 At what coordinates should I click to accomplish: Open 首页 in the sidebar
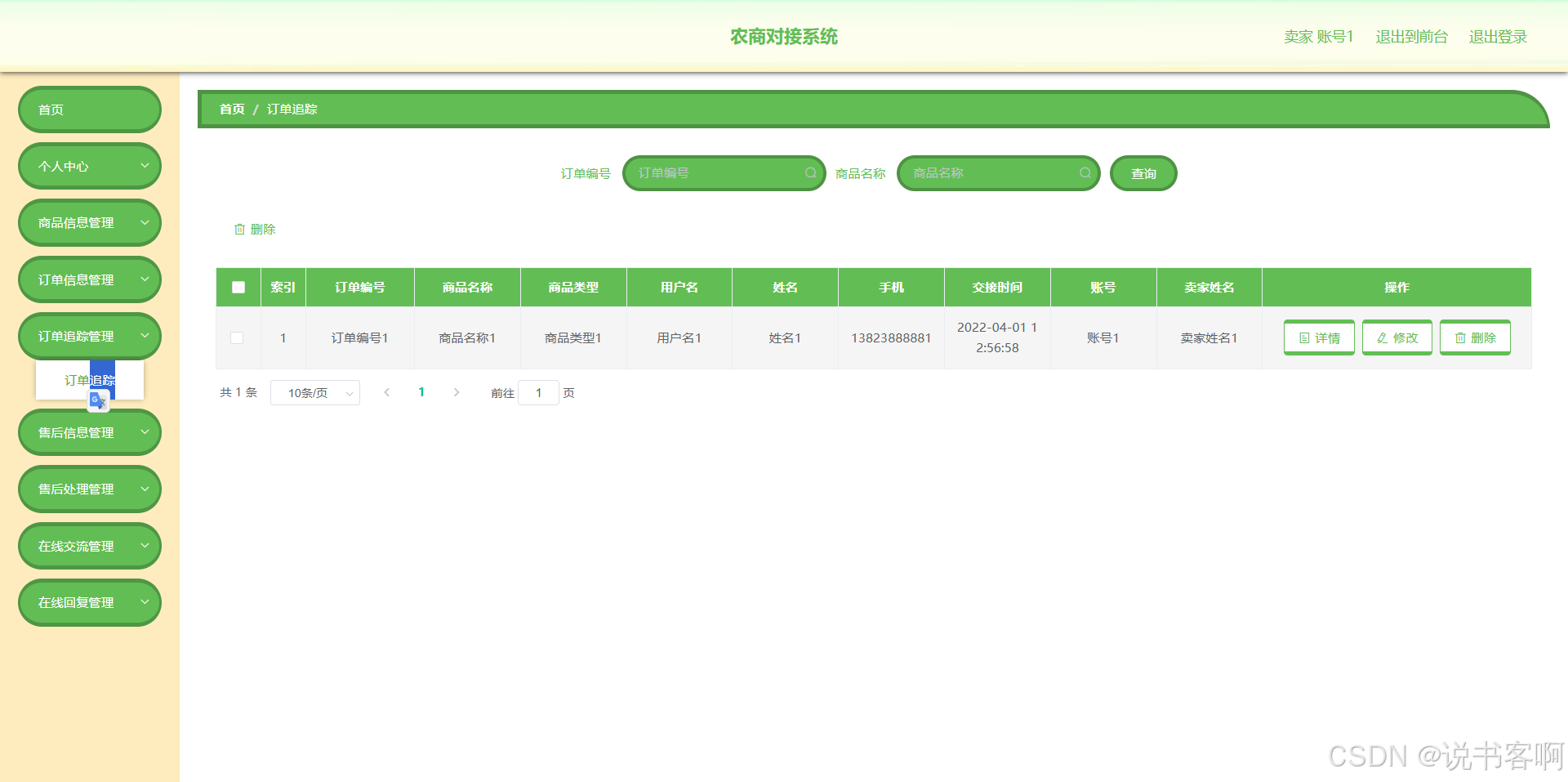pyautogui.click(x=90, y=109)
